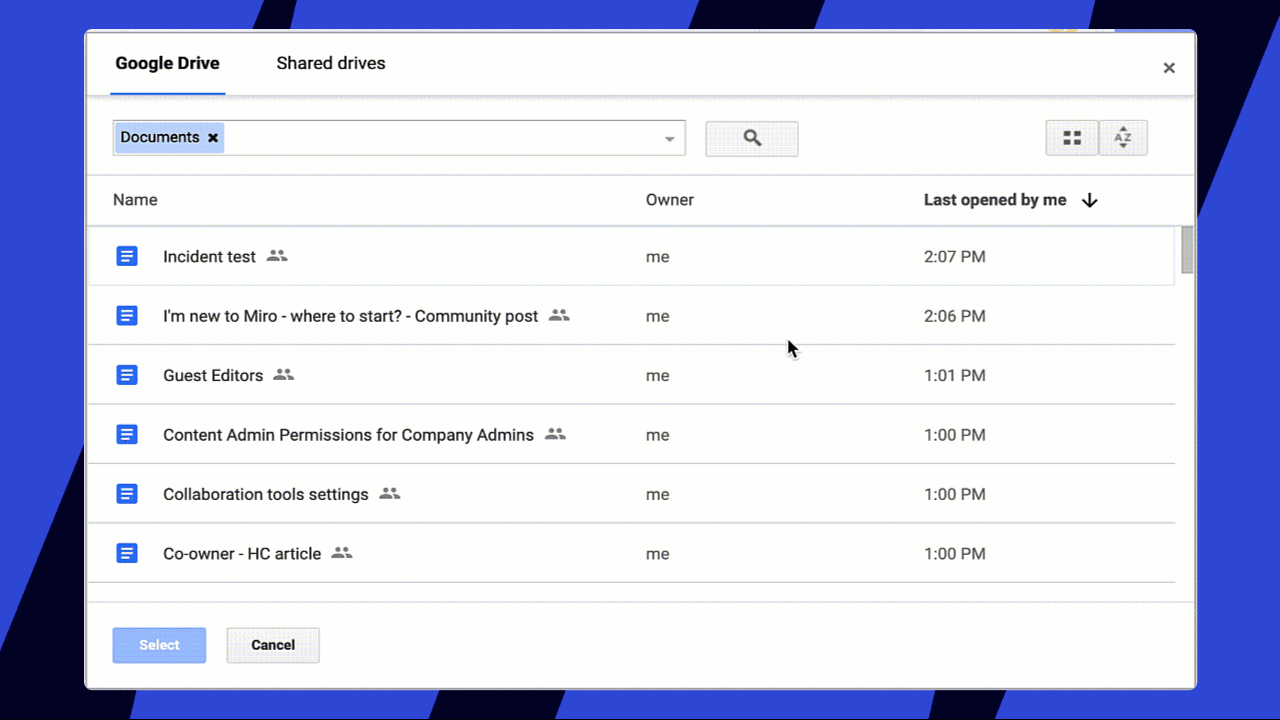Switch to grid view layout
Image resolution: width=1280 pixels, height=720 pixels.
click(x=1071, y=137)
